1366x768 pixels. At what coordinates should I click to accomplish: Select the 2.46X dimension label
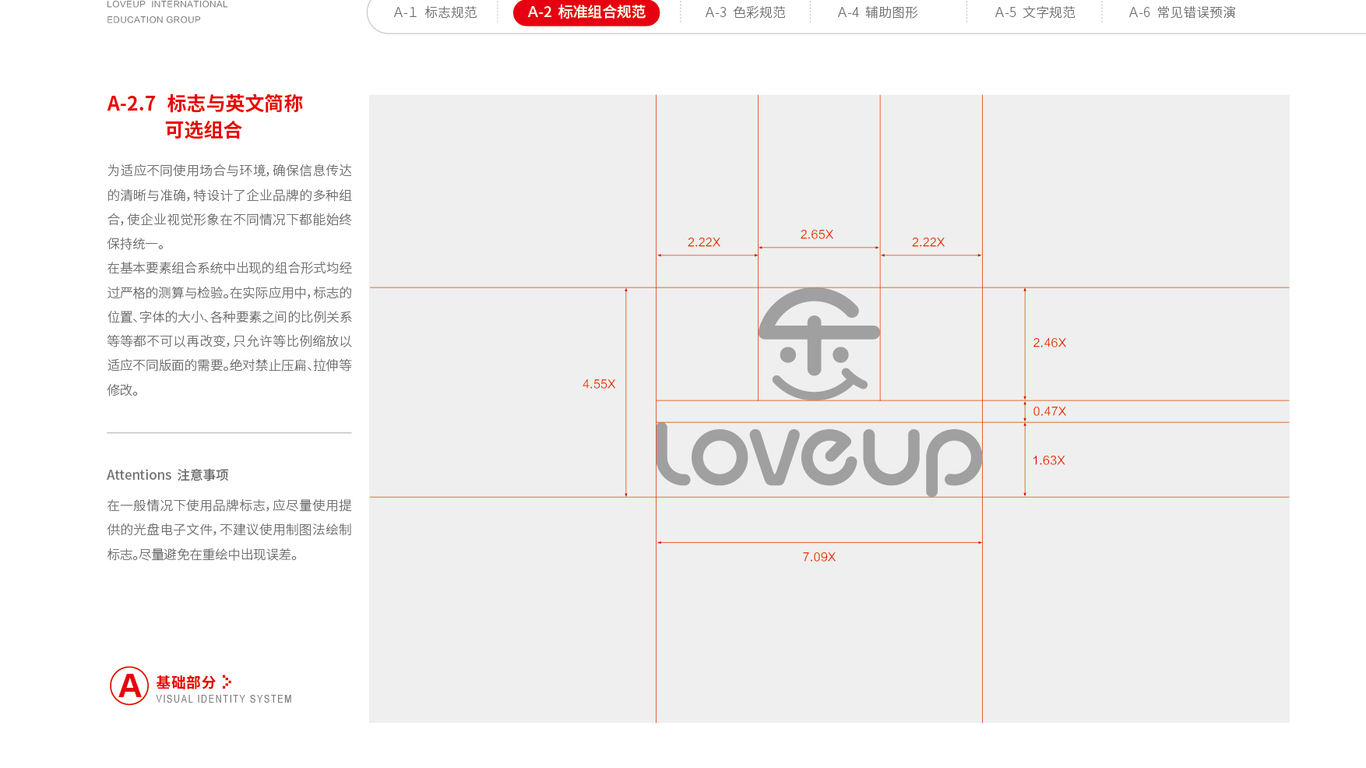[x=1049, y=343]
